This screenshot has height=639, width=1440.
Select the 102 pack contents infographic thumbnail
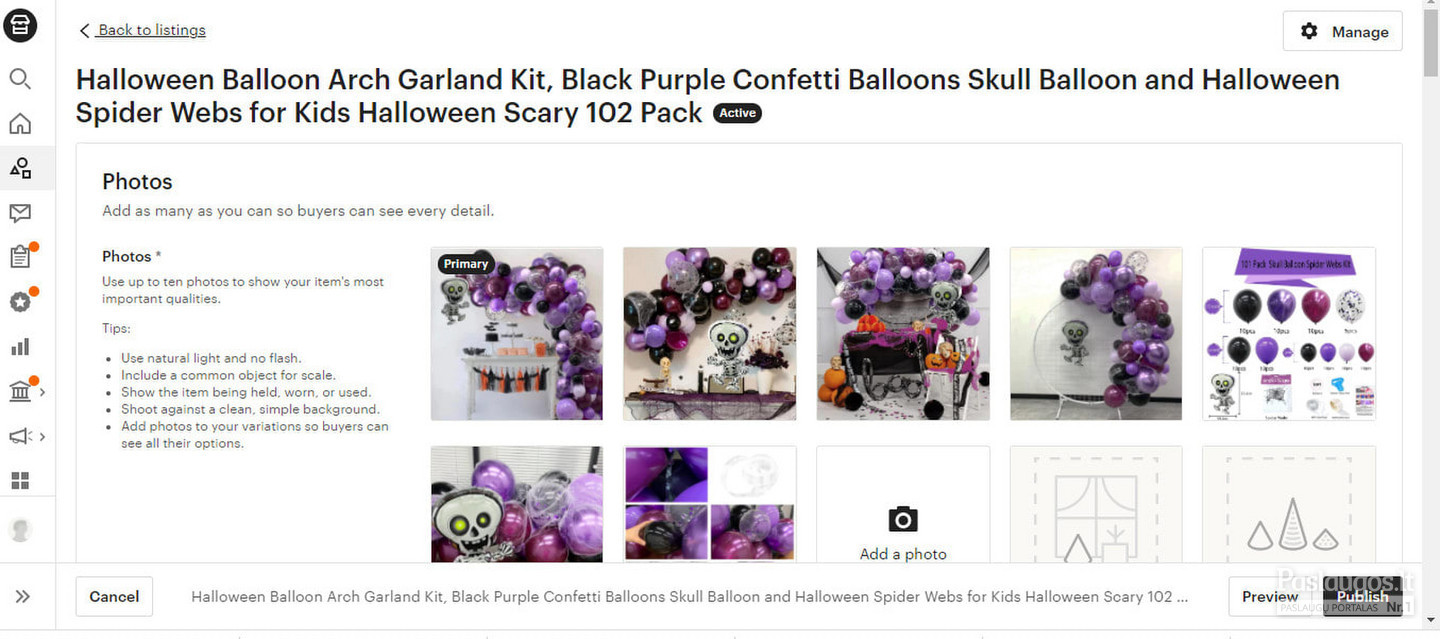[1289, 334]
